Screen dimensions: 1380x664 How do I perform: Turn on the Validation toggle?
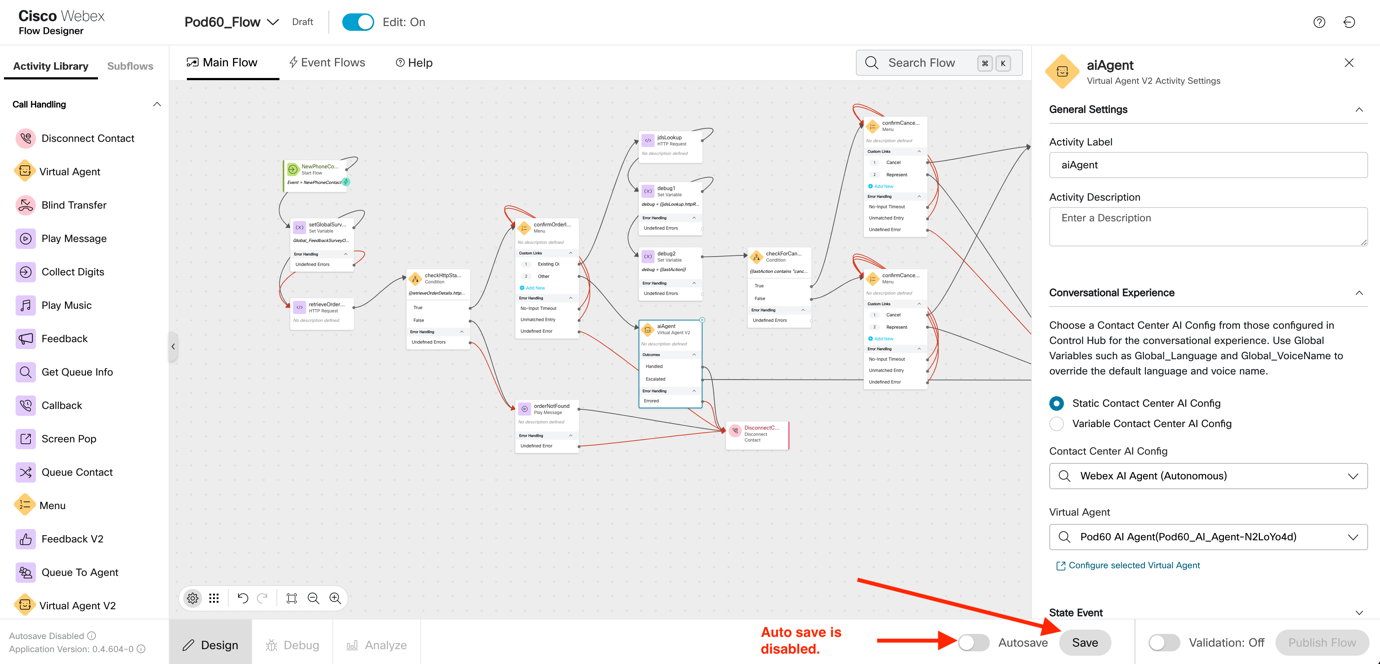[1164, 642]
